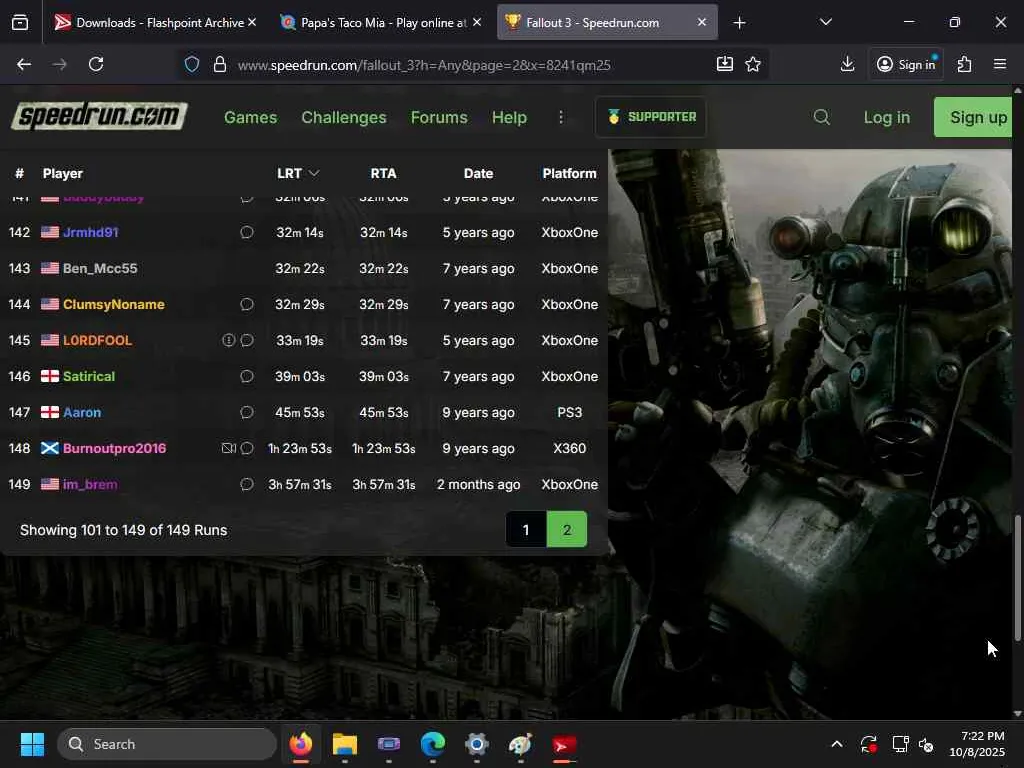
Task: View comment icon on Aaron run
Action: pos(246,412)
